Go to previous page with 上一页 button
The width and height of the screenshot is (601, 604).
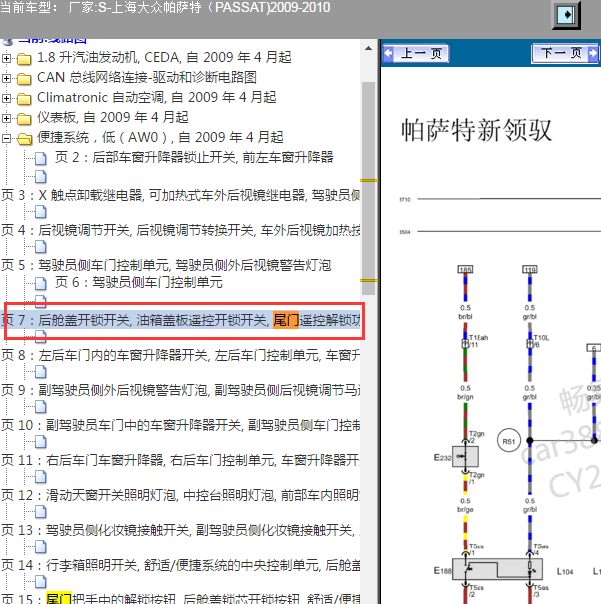coord(416,53)
